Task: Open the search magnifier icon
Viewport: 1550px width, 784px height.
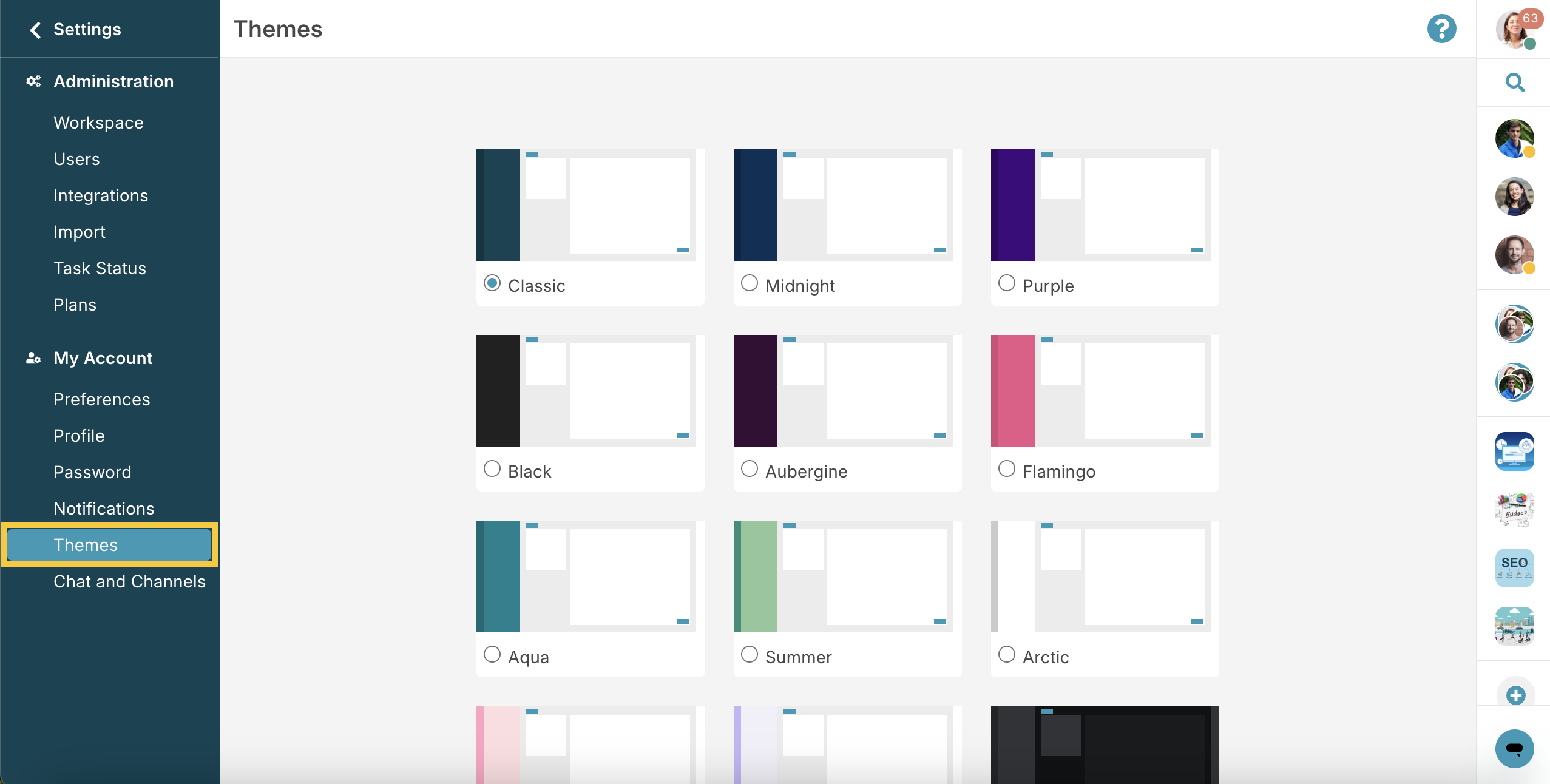Action: coord(1515,82)
